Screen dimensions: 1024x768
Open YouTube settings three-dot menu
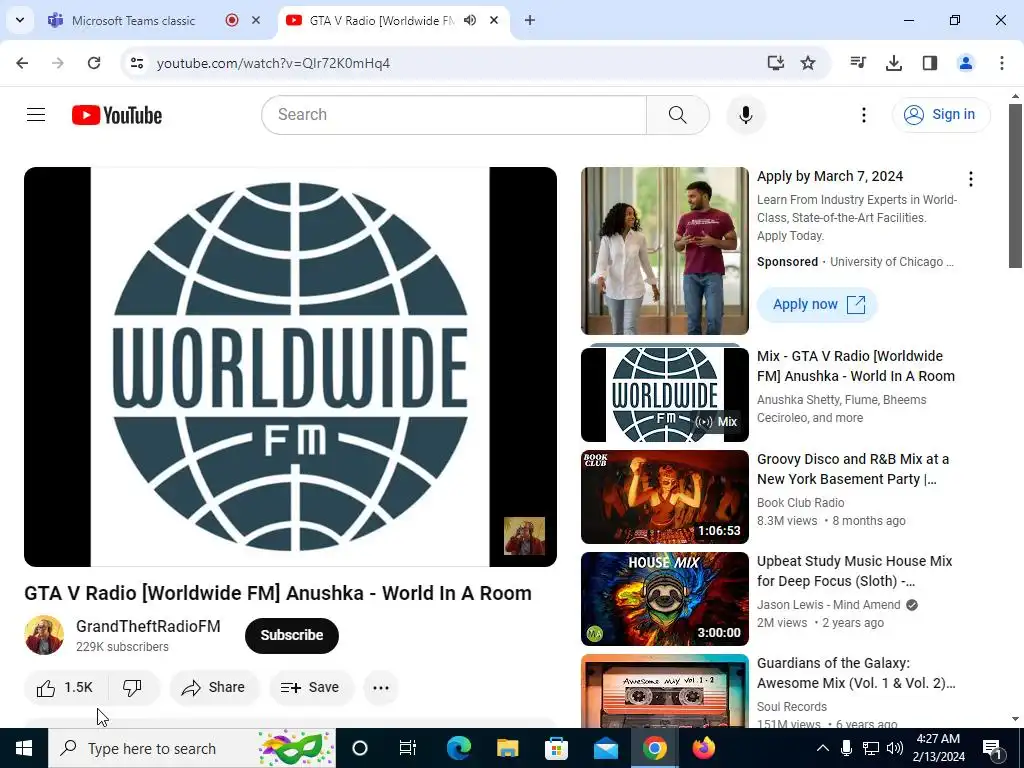pyautogui.click(x=863, y=115)
